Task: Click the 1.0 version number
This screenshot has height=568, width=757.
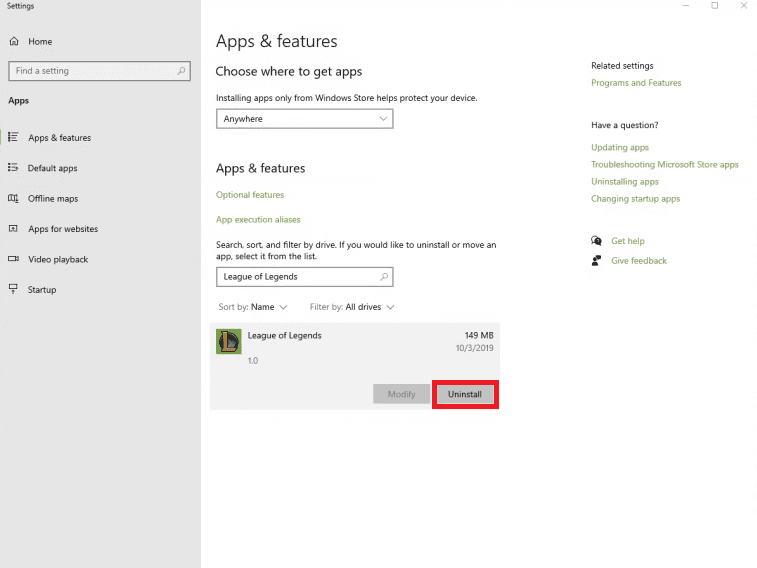Action: coord(253,360)
